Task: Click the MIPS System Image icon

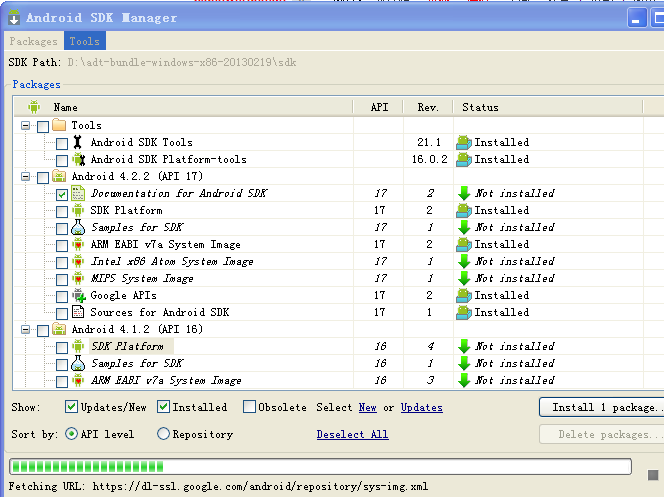Action: click(x=78, y=278)
